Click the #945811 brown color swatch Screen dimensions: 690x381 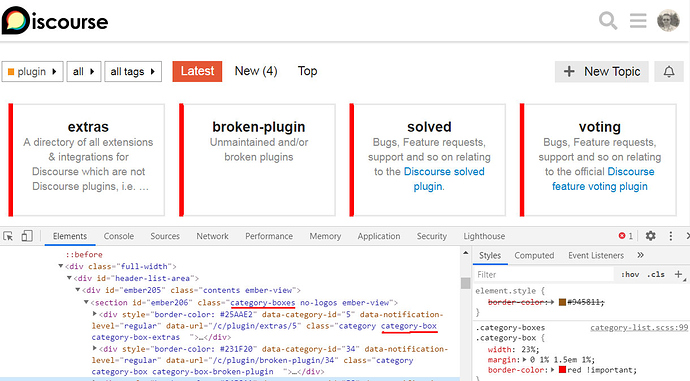click(x=562, y=302)
